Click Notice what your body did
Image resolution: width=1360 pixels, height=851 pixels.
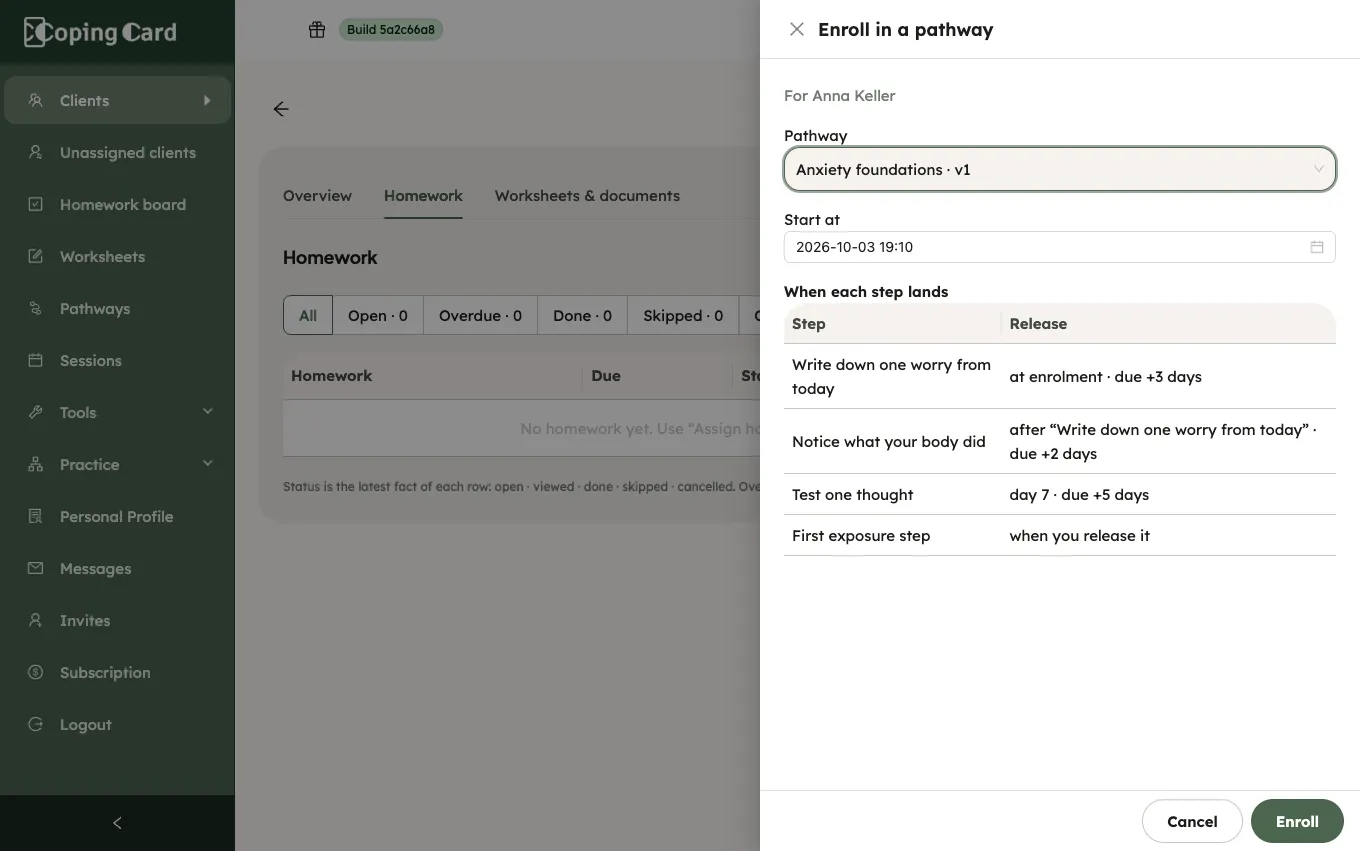tap(889, 441)
